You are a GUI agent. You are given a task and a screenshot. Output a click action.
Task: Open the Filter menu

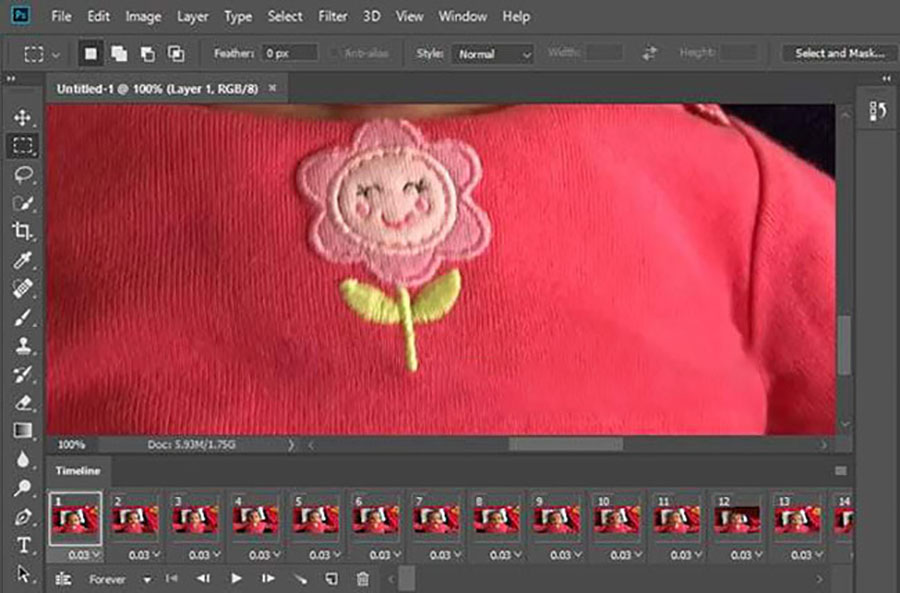(x=332, y=17)
